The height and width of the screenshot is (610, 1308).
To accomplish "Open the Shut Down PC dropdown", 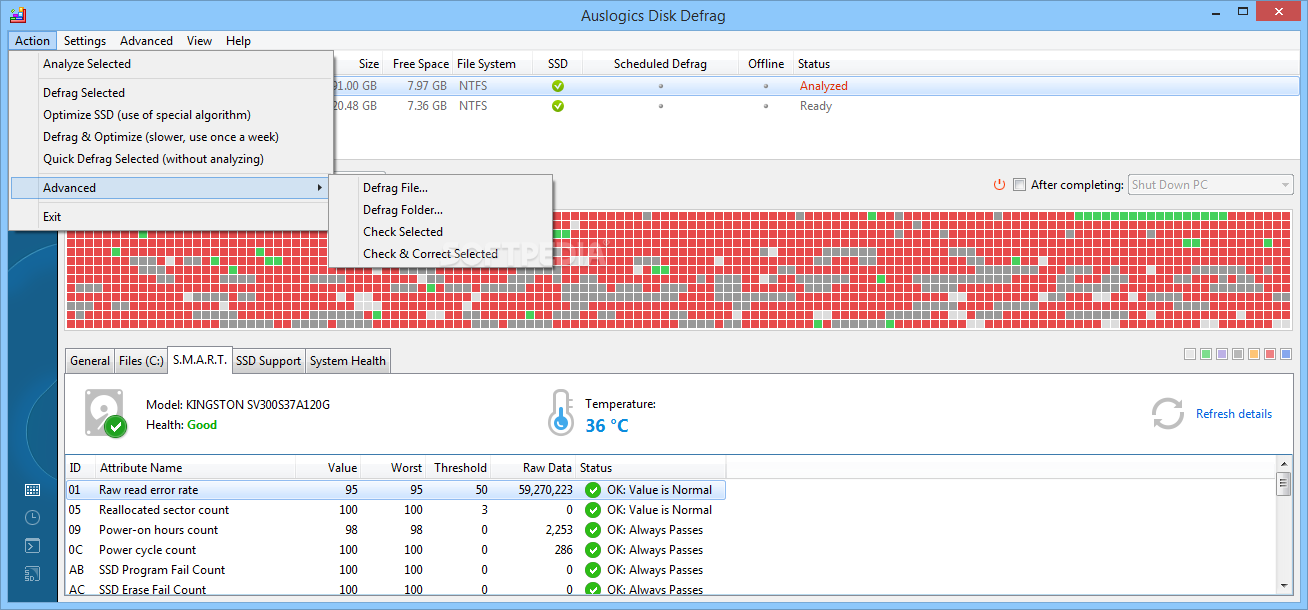I will point(1210,185).
